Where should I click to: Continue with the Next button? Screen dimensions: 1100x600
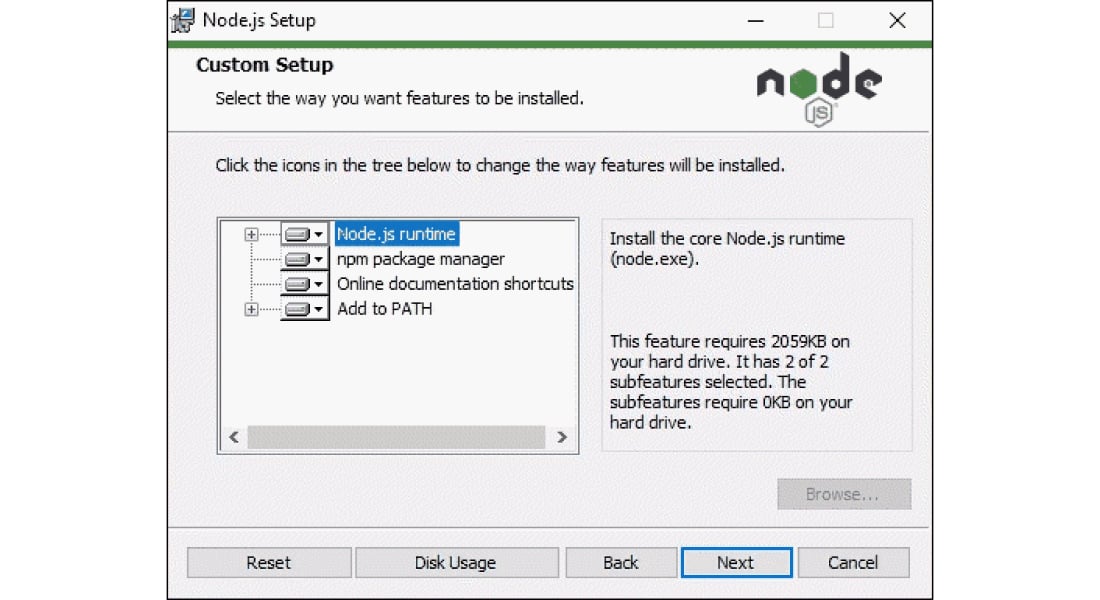click(736, 563)
